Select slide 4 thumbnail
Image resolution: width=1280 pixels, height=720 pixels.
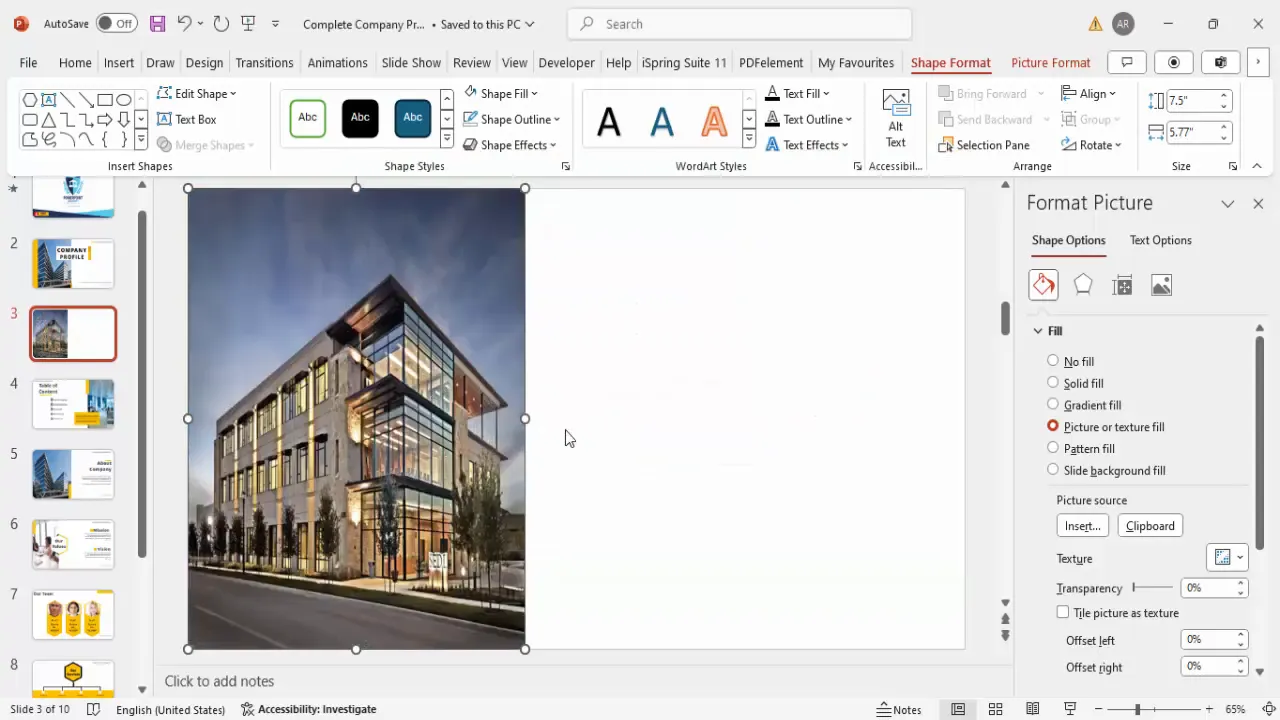[x=73, y=403]
